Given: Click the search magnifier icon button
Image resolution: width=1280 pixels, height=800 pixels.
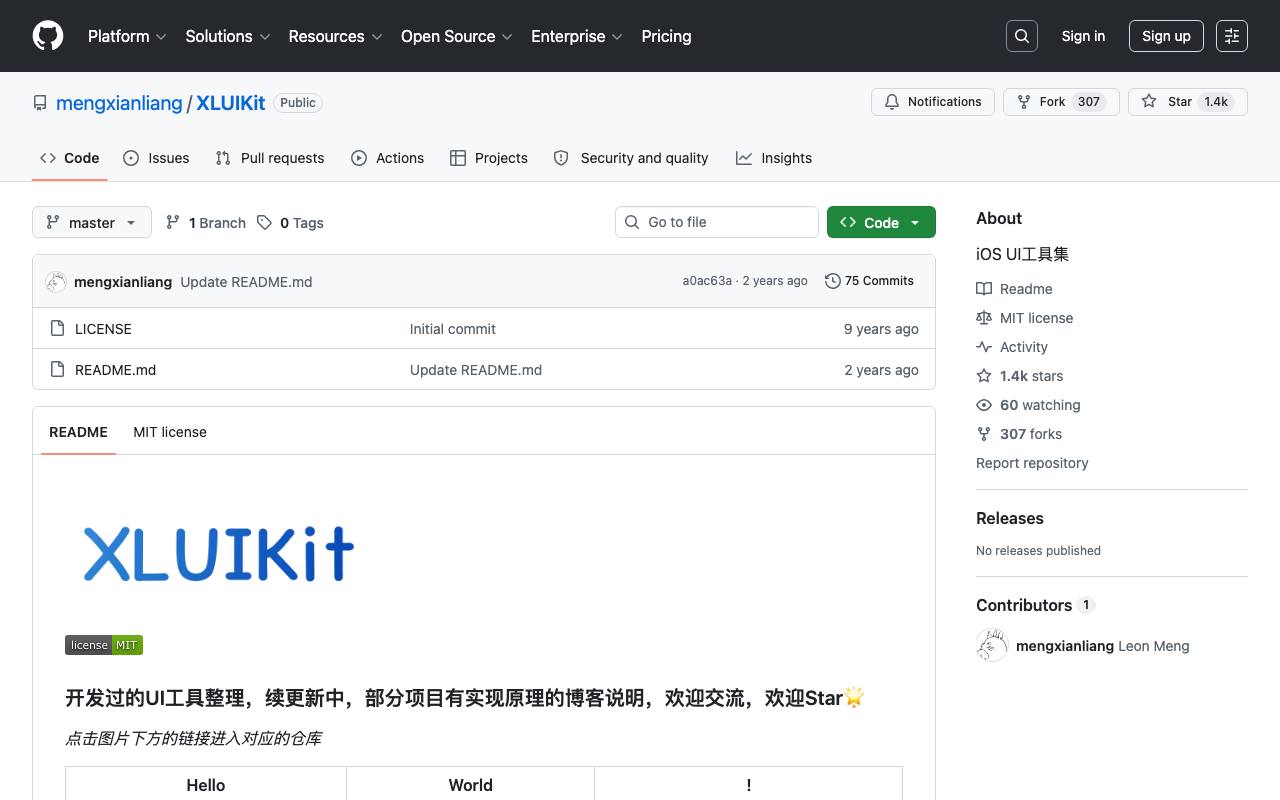Looking at the screenshot, I should [1022, 36].
